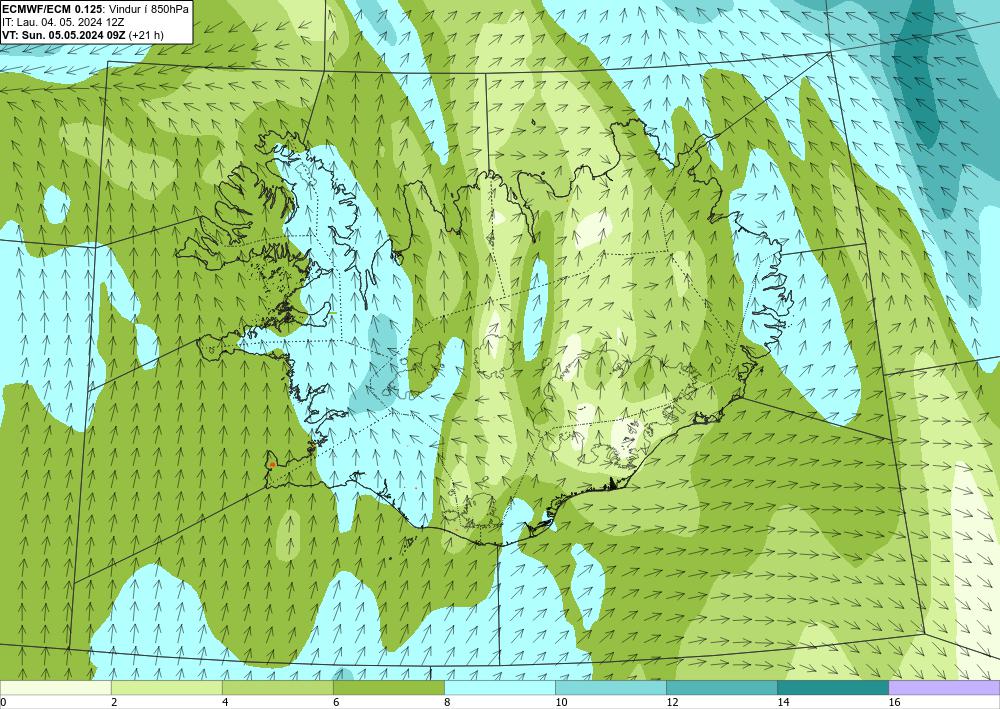Click the legend value label '14'
Viewport: 1000px width, 709px height.
pyautogui.click(x=783, y=702)
